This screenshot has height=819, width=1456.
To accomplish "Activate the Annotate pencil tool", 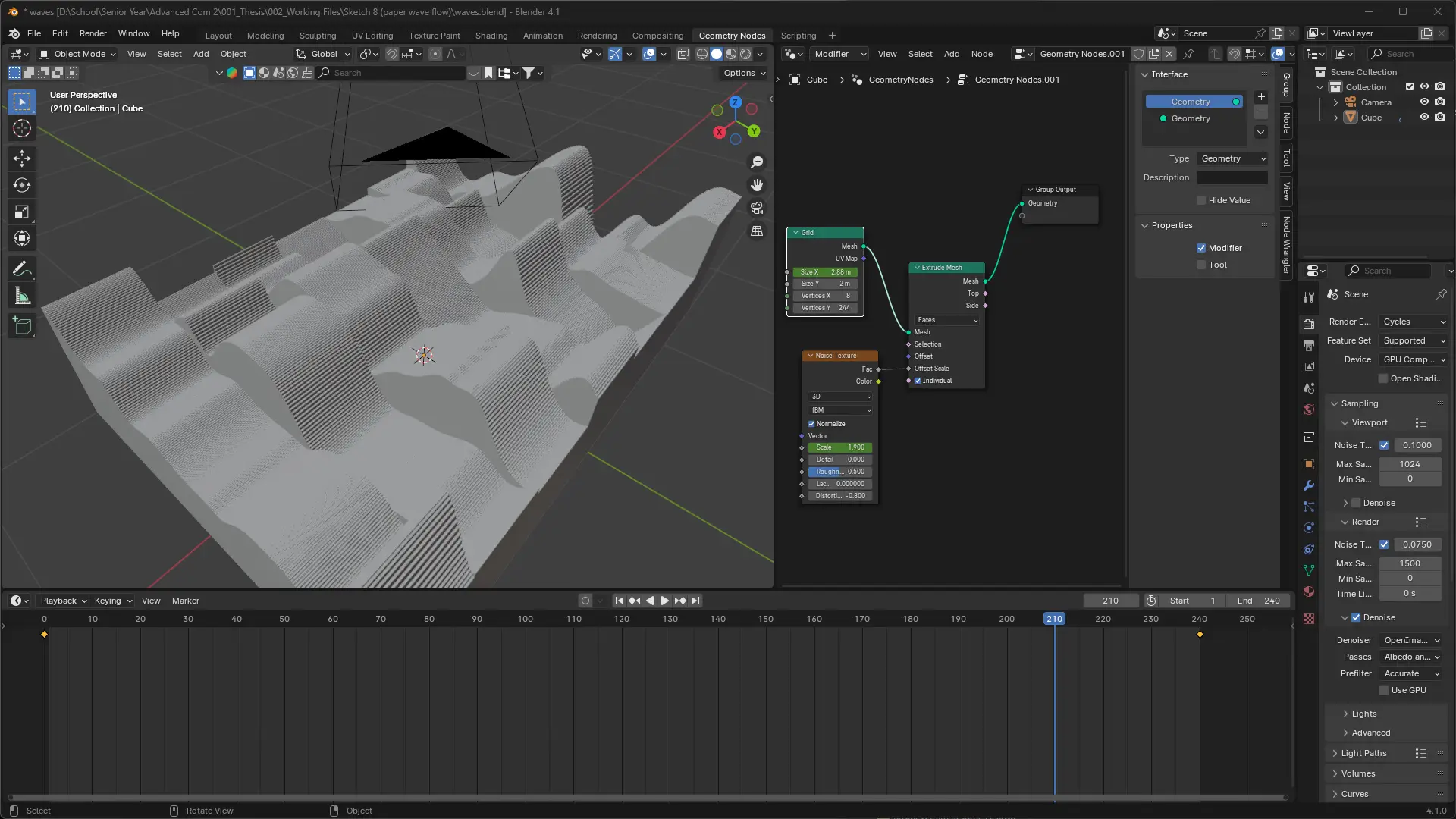I will pyautogui.click(x=22, y=268).
